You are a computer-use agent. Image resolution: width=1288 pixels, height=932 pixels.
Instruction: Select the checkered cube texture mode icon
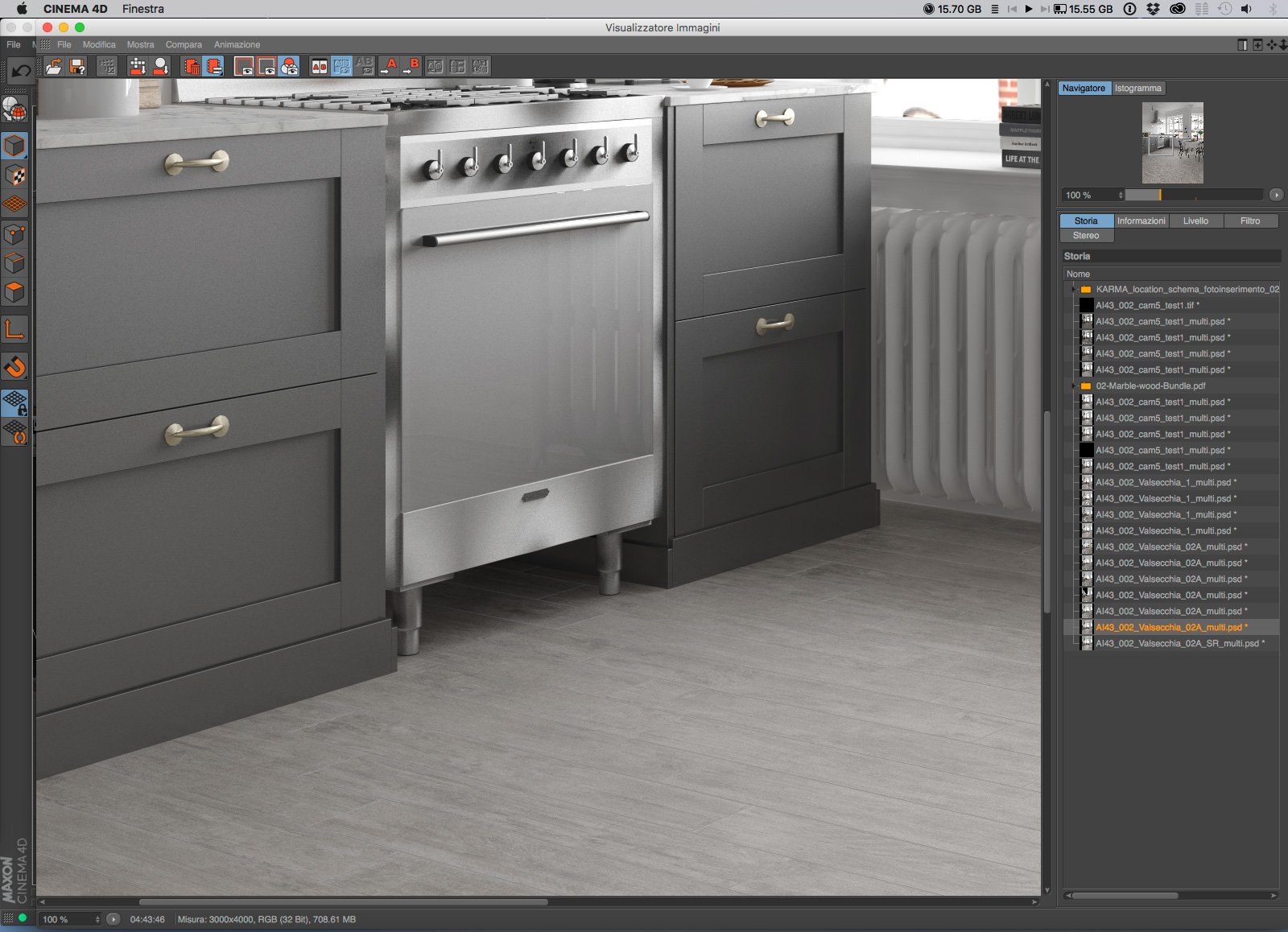[15, 175]
